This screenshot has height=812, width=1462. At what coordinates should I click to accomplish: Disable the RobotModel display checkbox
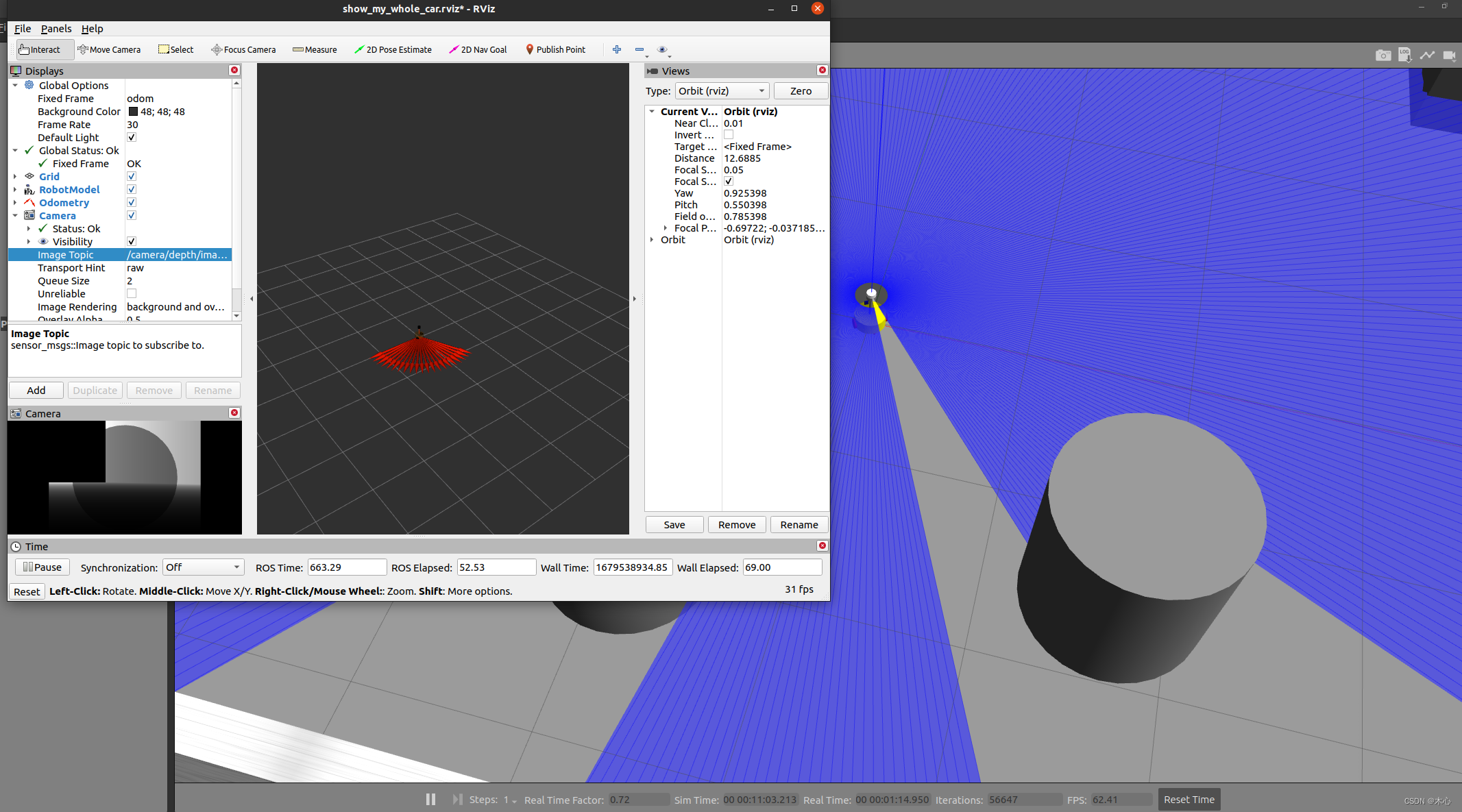coord(132,190)
